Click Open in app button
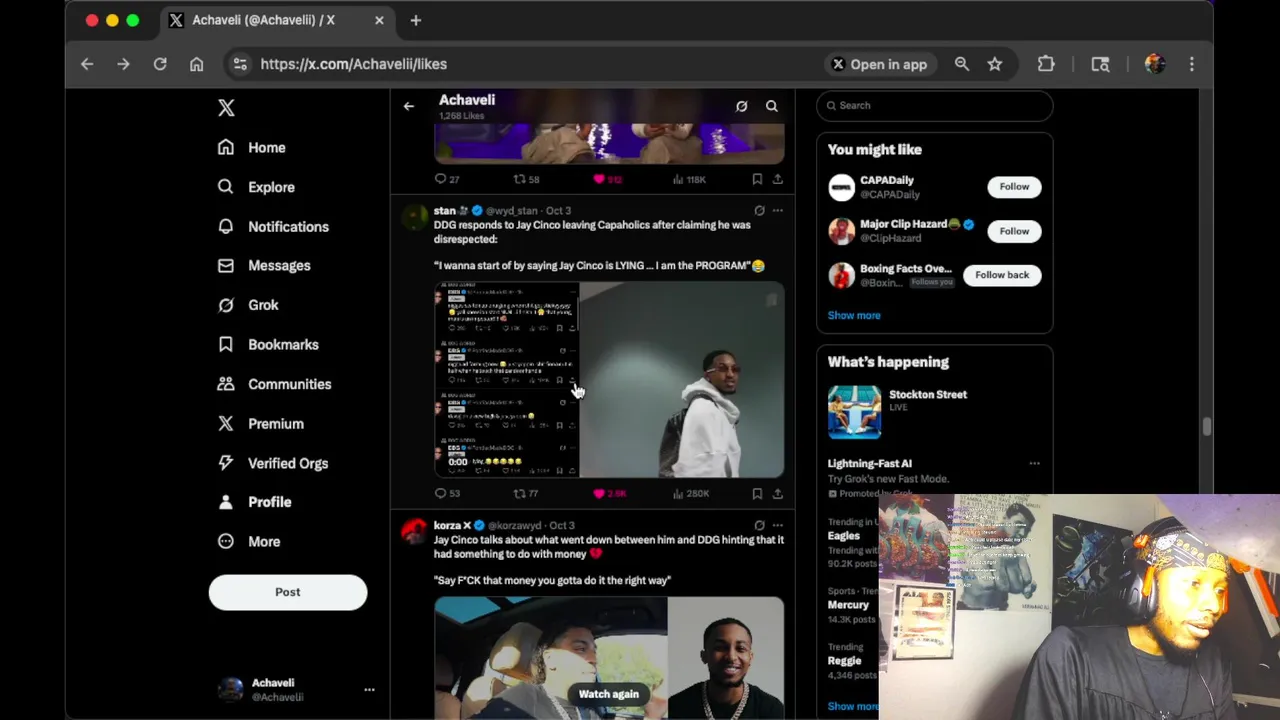1280x720 pixels. 879,64
